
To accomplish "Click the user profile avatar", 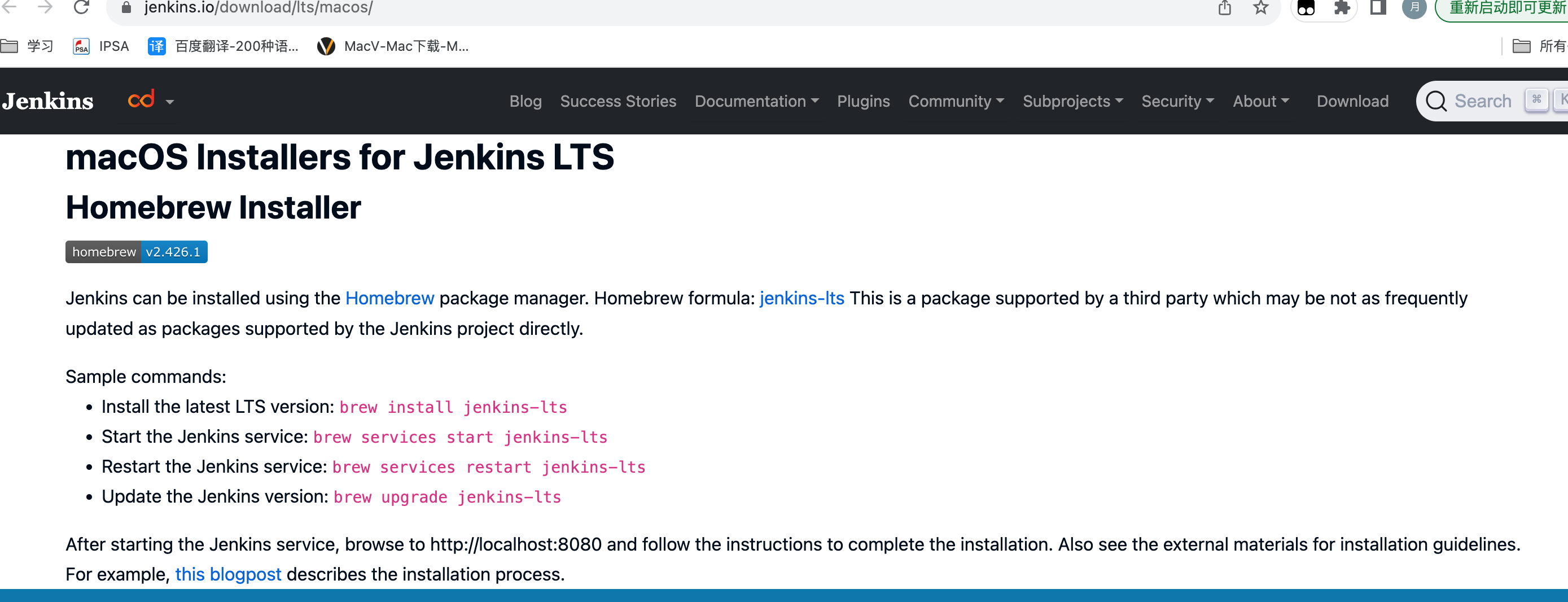I will (x=1414, y=8).
